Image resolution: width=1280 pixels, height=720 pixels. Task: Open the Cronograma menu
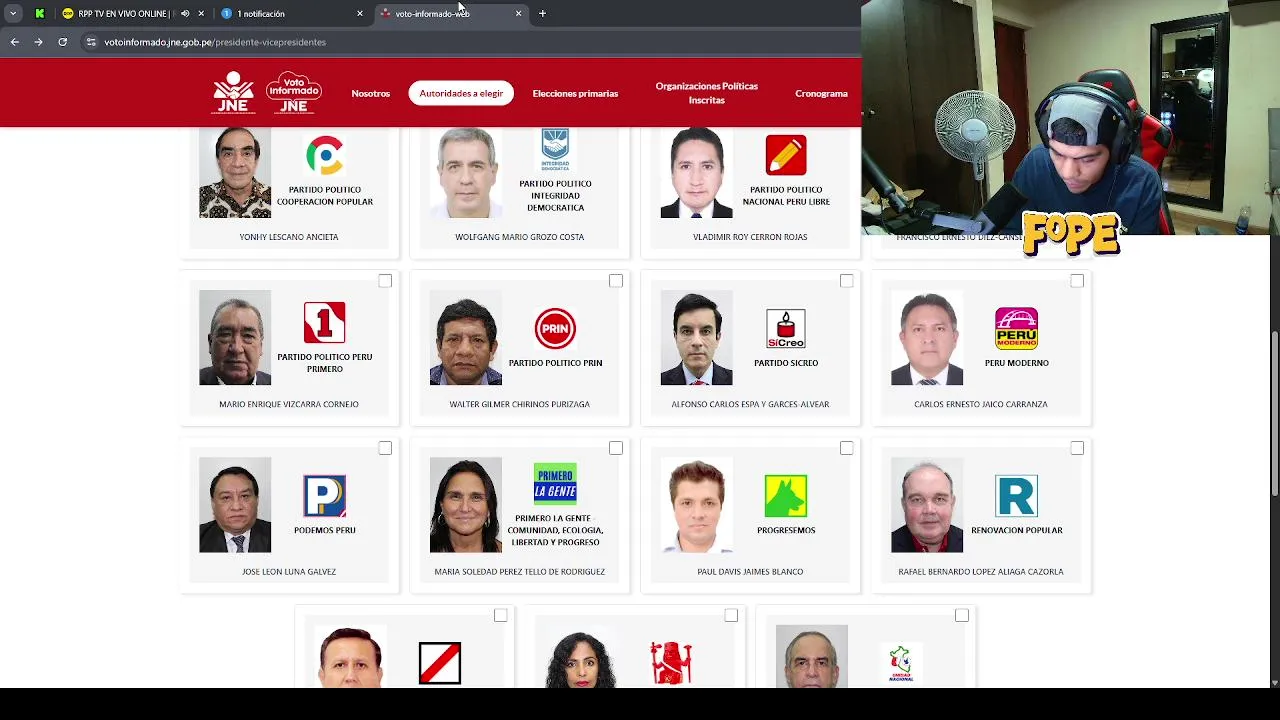point(821,93)
